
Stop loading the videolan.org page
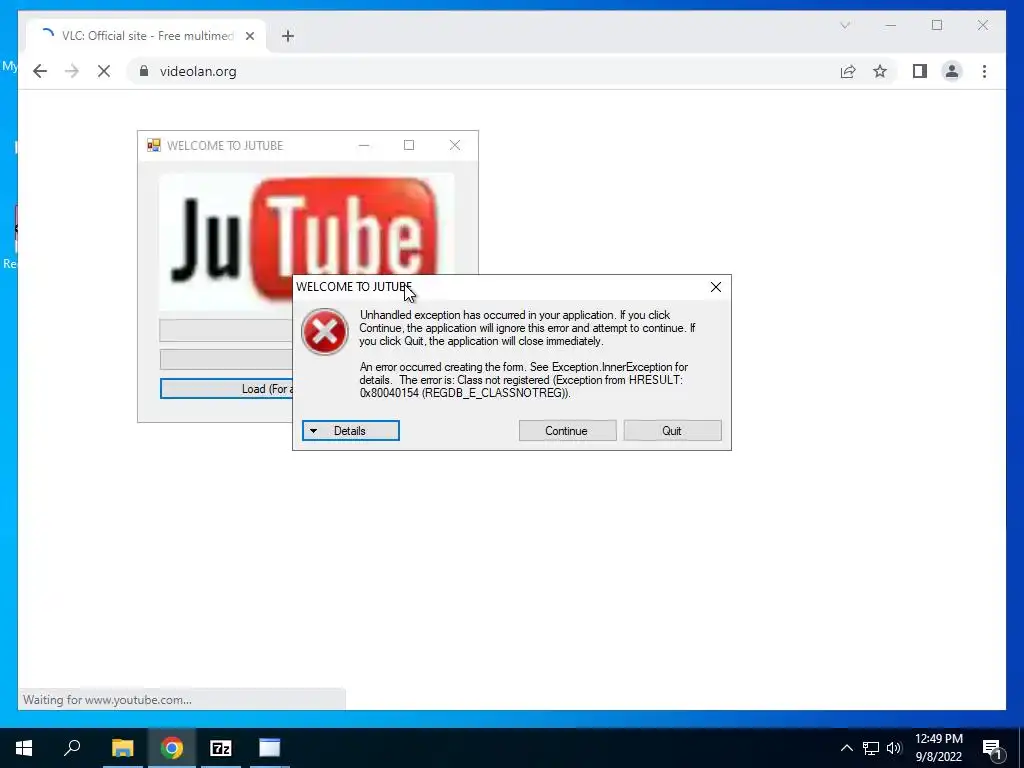click(x=104, y=71)
